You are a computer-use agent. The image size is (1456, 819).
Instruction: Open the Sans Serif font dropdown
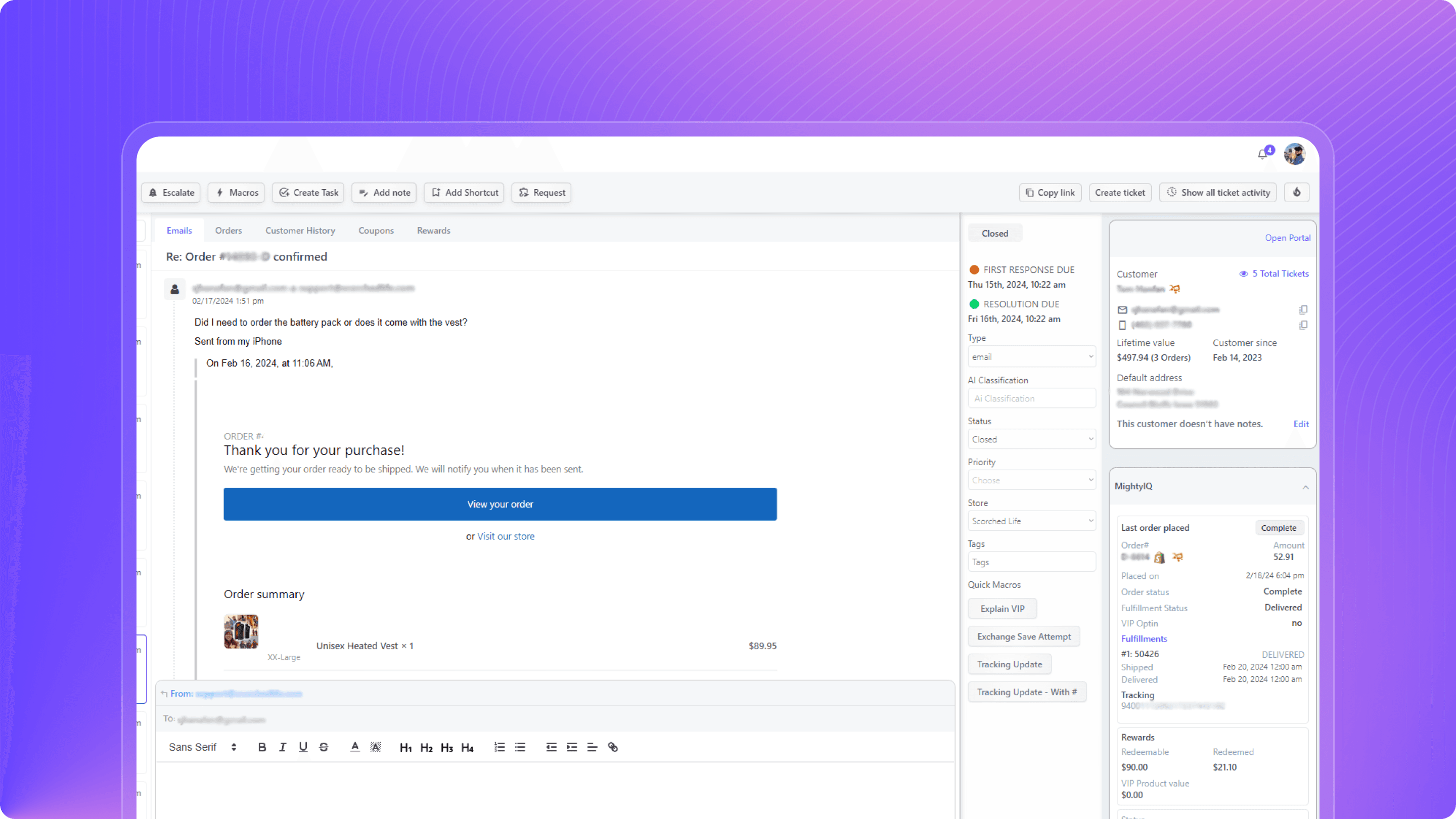pos(202,747)
